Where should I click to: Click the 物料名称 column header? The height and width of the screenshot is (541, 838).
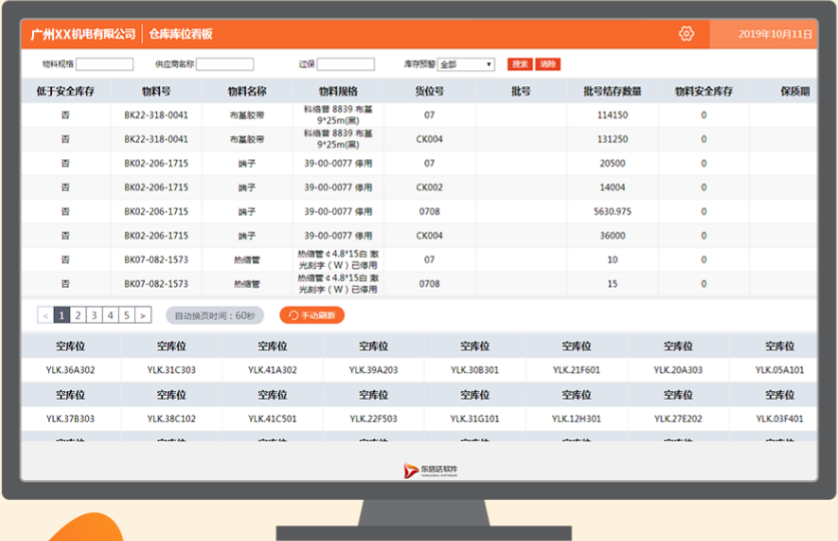[x=247, y=91]
